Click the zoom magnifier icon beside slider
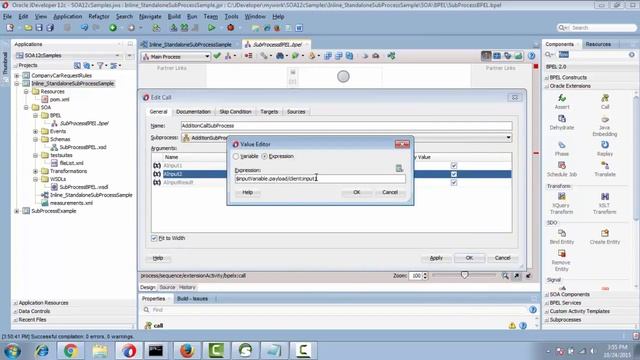Screen dimensions: 640x360 click(x=505, y=276)
